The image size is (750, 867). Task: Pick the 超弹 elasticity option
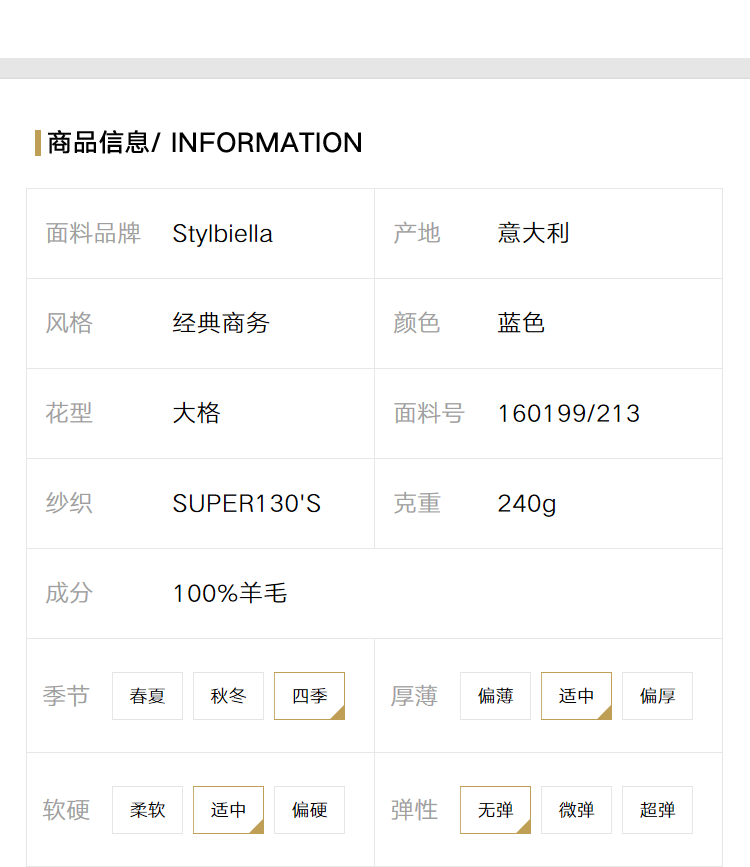pyautogui.click(x=658, y=809)
